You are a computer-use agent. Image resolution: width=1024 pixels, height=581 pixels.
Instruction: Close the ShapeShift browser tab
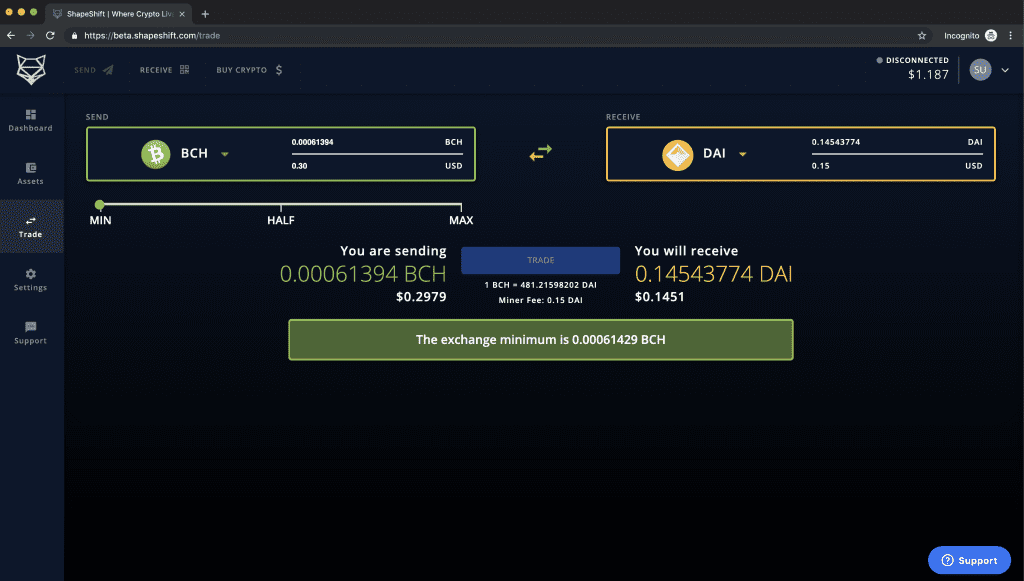point(182,14)
